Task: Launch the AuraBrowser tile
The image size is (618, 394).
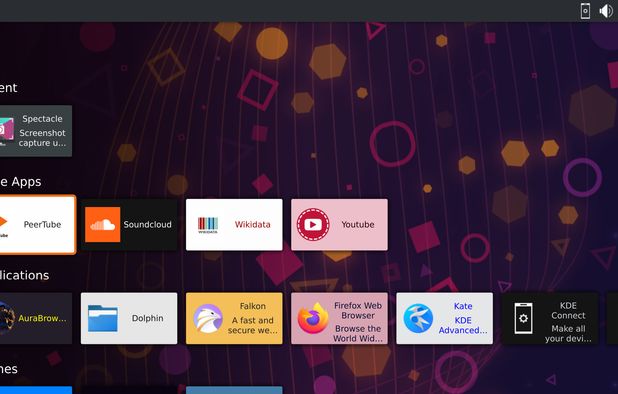Action: point(36,318)
